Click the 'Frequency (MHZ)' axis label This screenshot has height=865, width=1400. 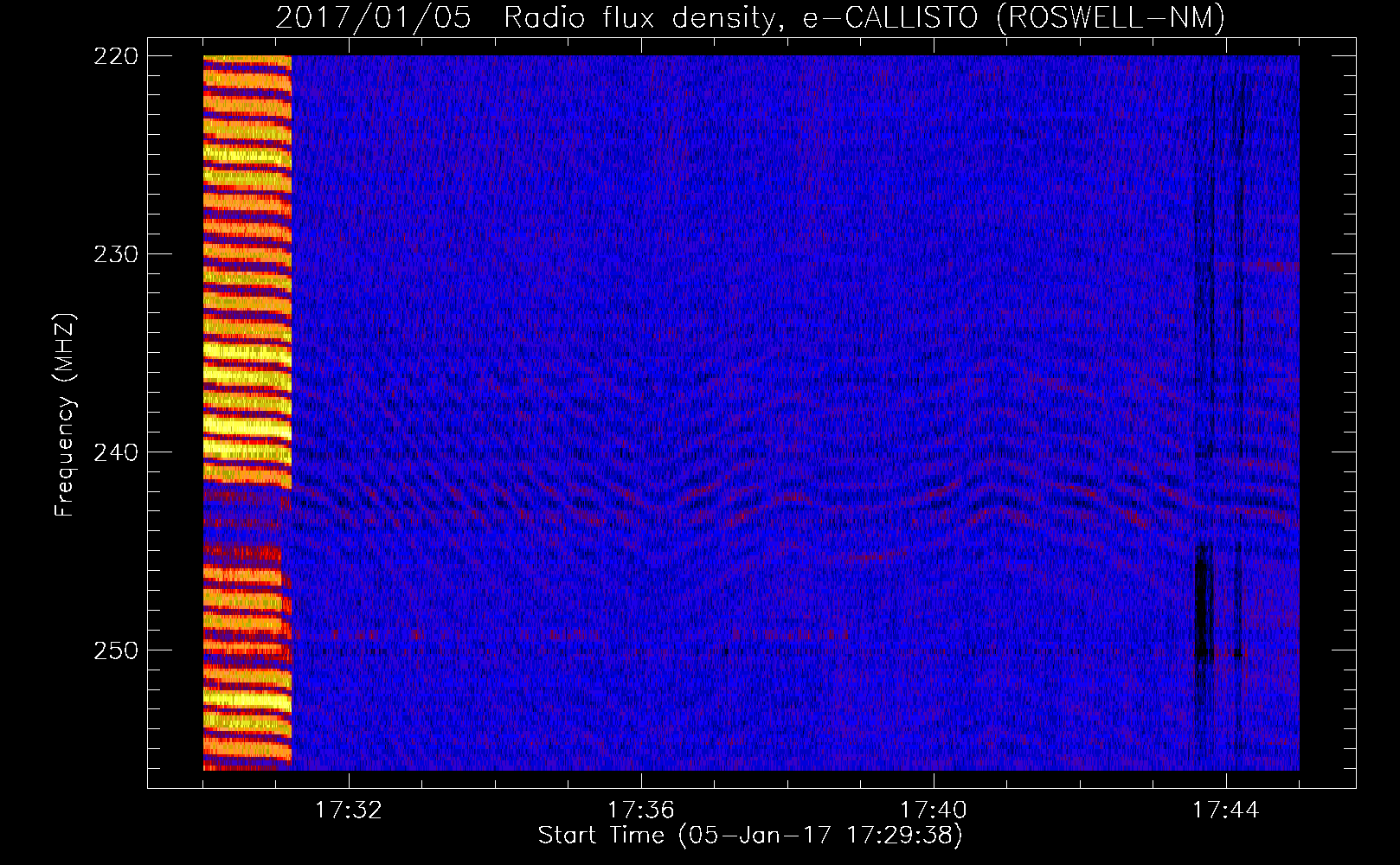click(65, 415)
